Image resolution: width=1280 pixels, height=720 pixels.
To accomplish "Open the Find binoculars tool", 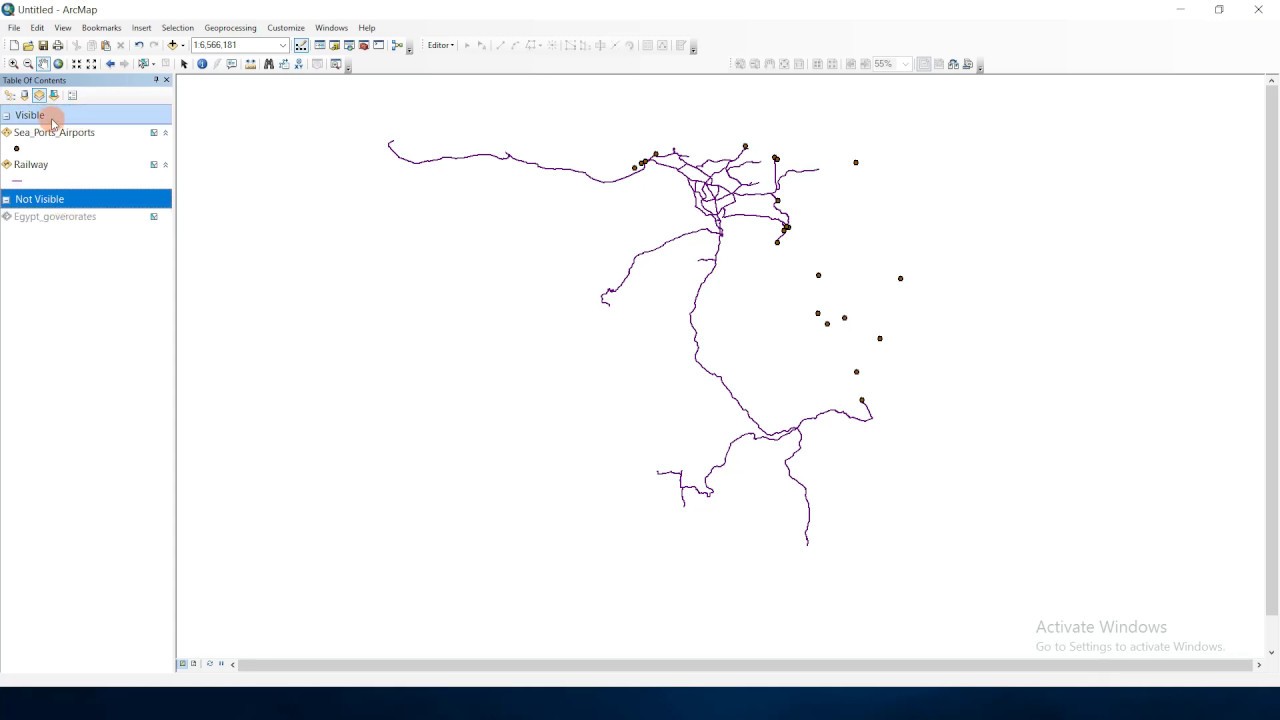I will click(269, 64).
